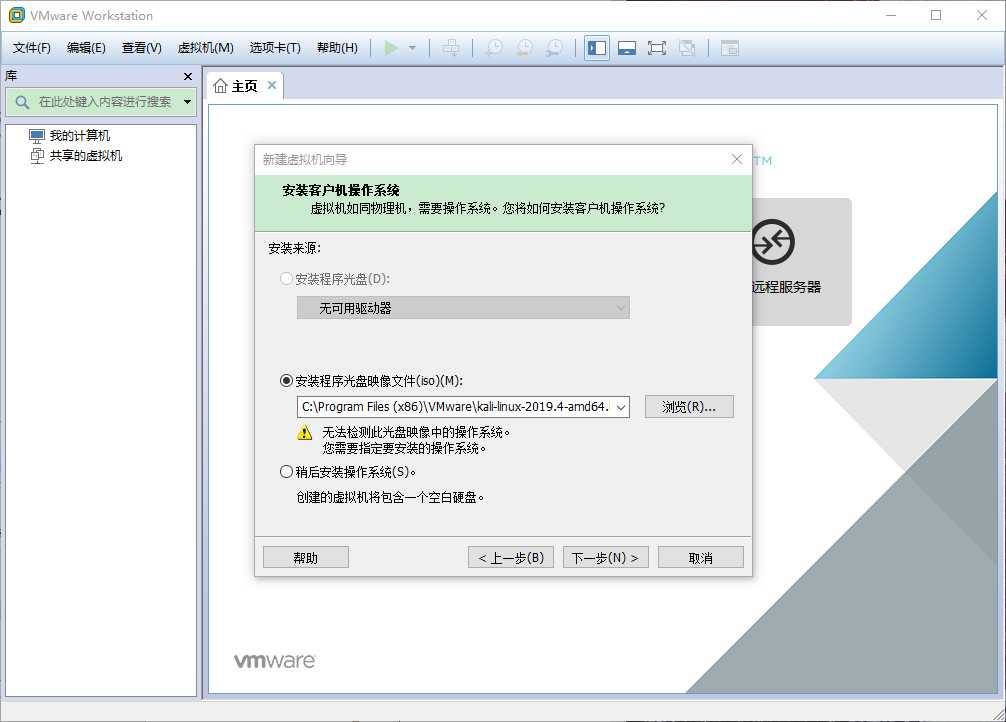Select the installer disc radio button
The height and width of the screenshot is (722, 1006).
286,279
